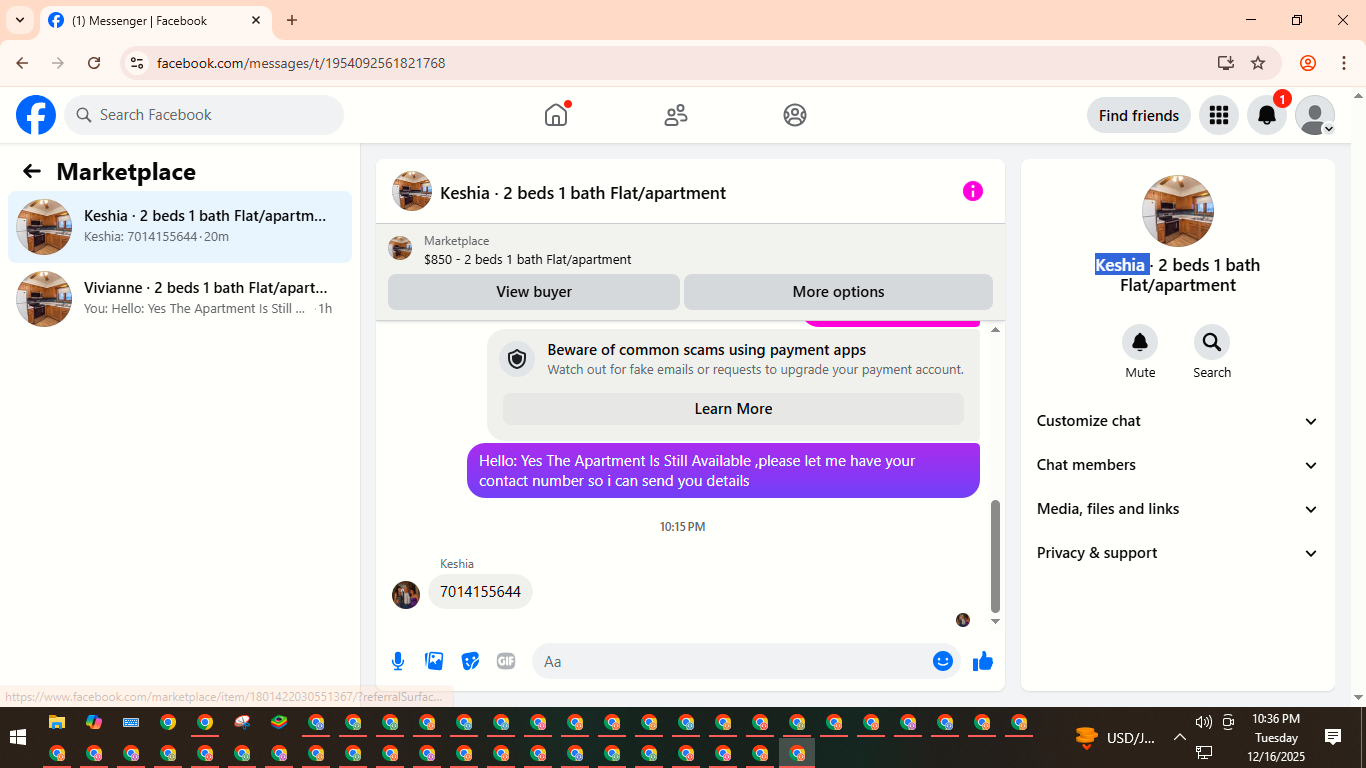
Task: Open the Windows Start menu
Action: (x=18, y=738)
